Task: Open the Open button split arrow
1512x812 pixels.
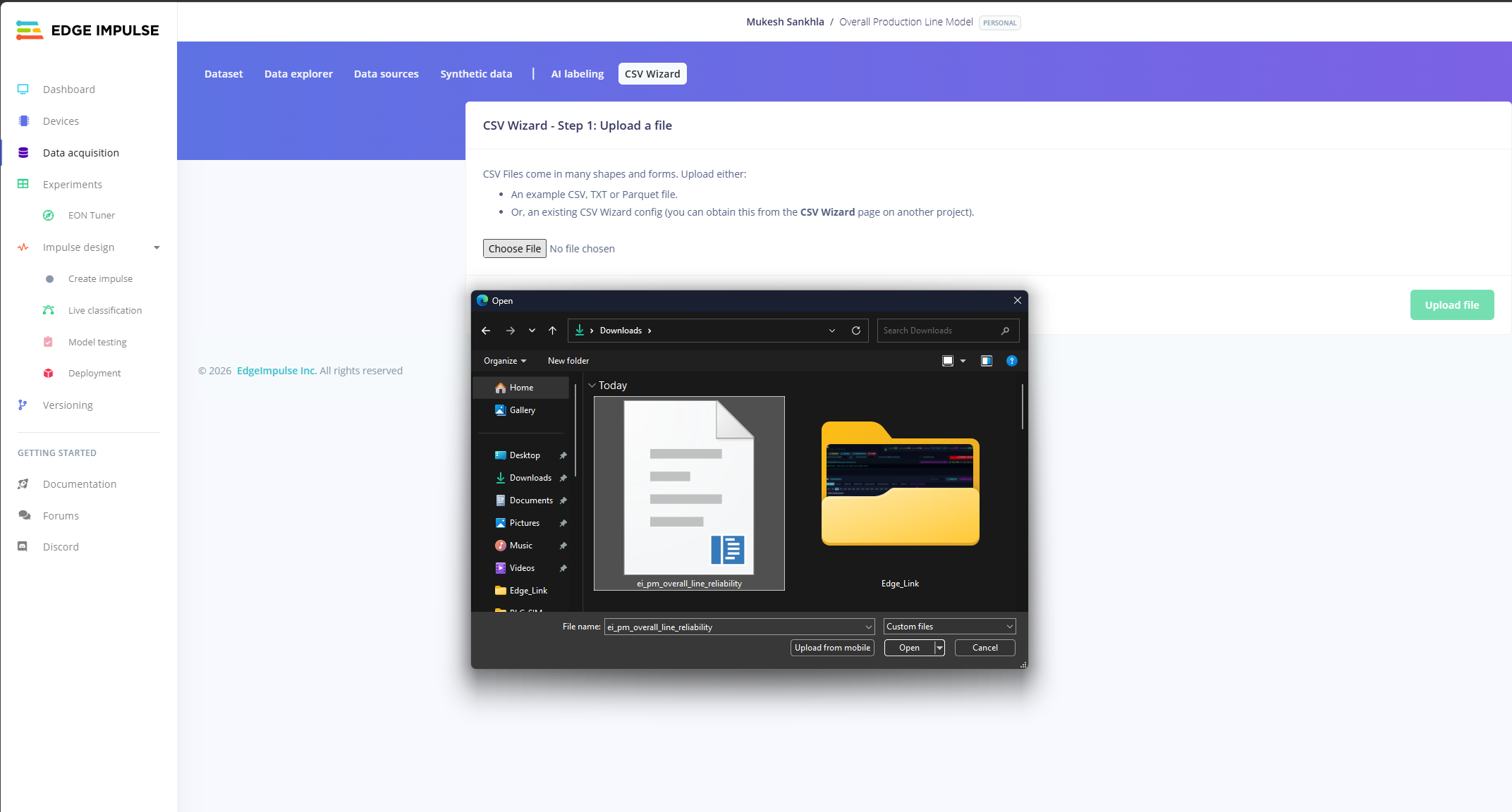Action: [x=939, y=648]
